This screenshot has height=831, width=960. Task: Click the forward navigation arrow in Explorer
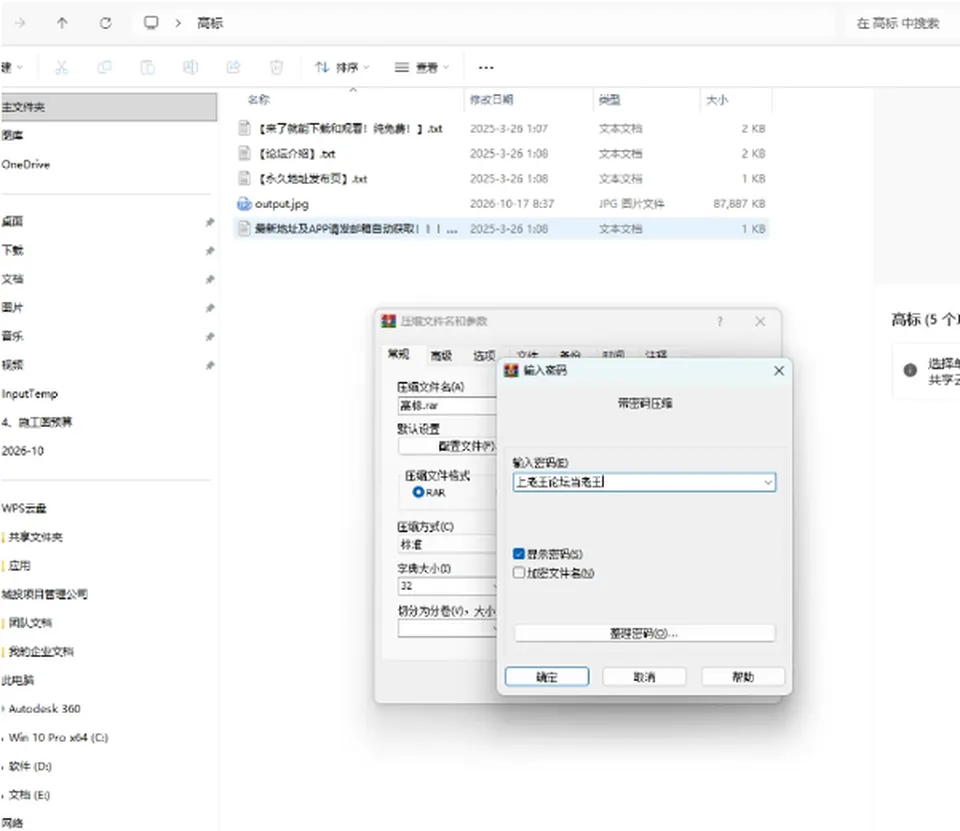pyautogui.click(x=20, y=23)
